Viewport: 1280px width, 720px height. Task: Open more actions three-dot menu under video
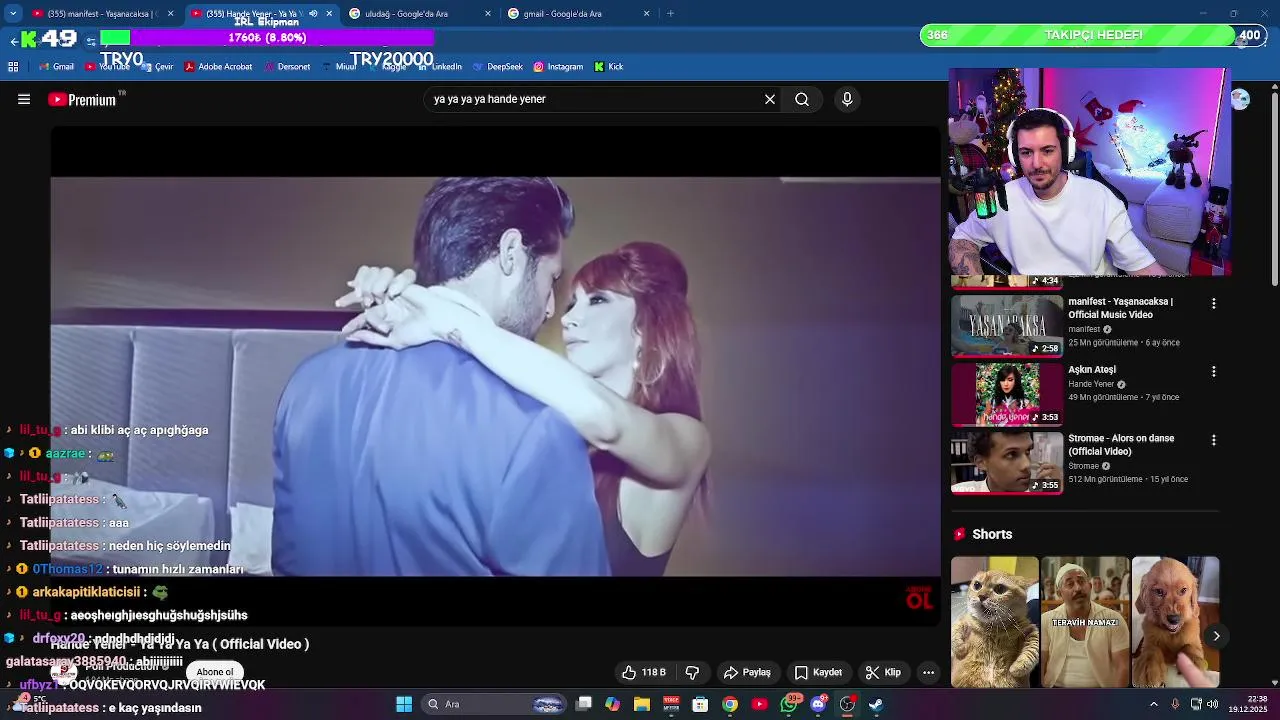[928, 672]
